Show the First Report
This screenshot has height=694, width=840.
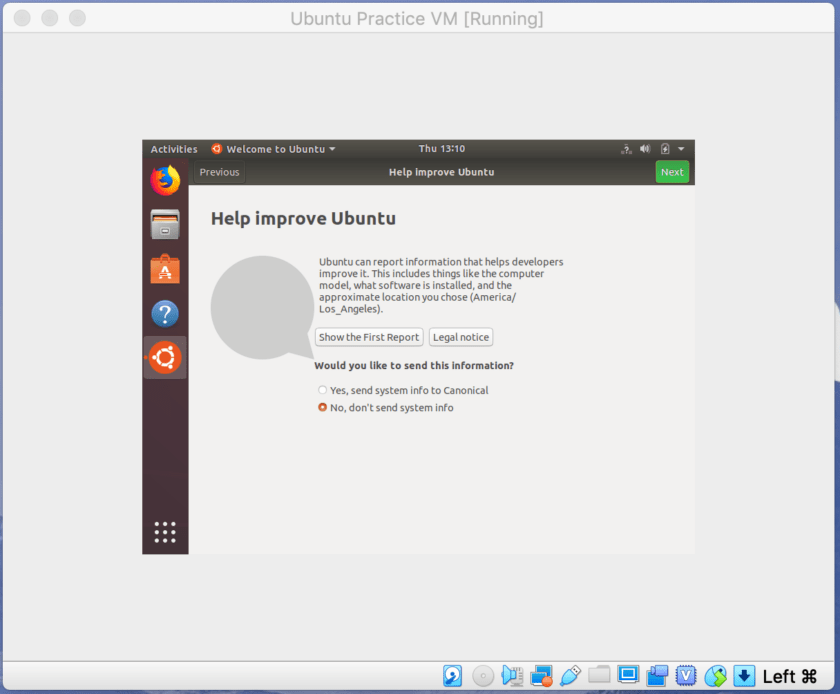[x=369, y=337]
